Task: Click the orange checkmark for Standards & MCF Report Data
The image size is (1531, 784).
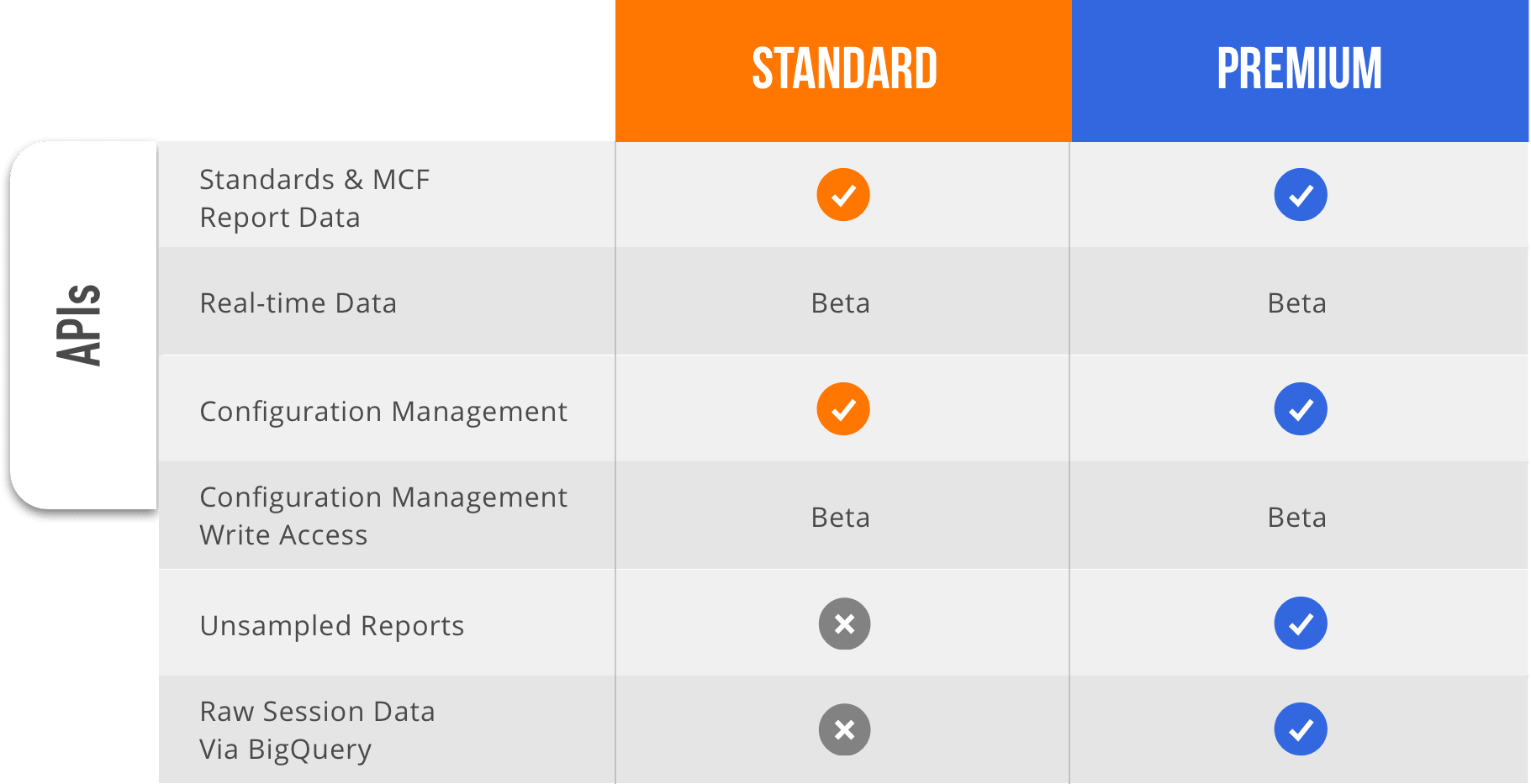Action: point(843,195)
